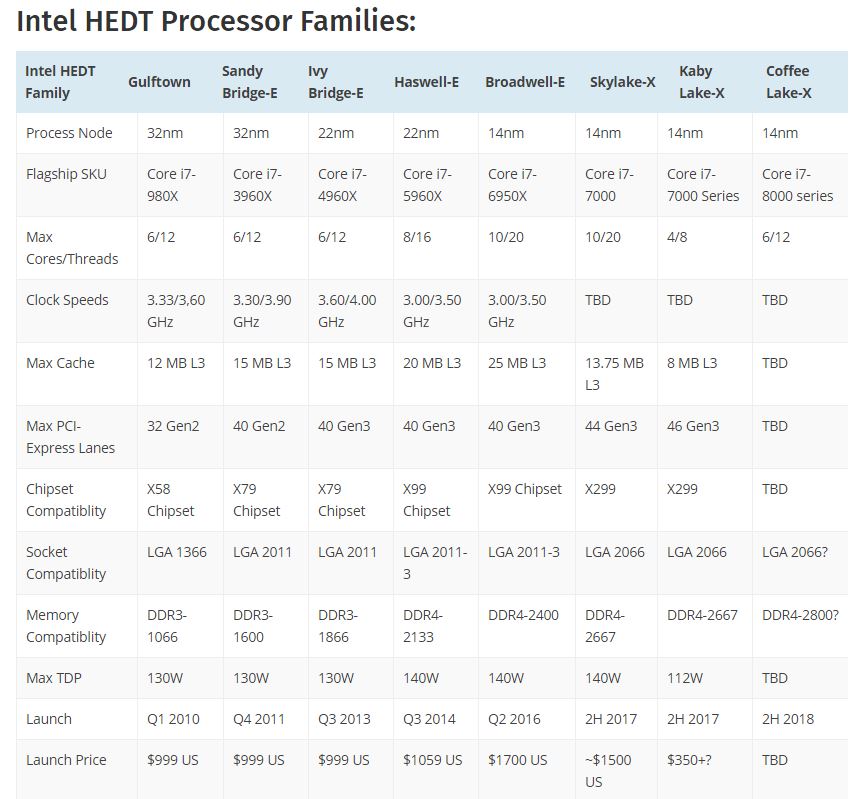Screen dimensions: 852x799
Task: Click the 13.75 MB L3 cache cell
Action: pos(614,374)
